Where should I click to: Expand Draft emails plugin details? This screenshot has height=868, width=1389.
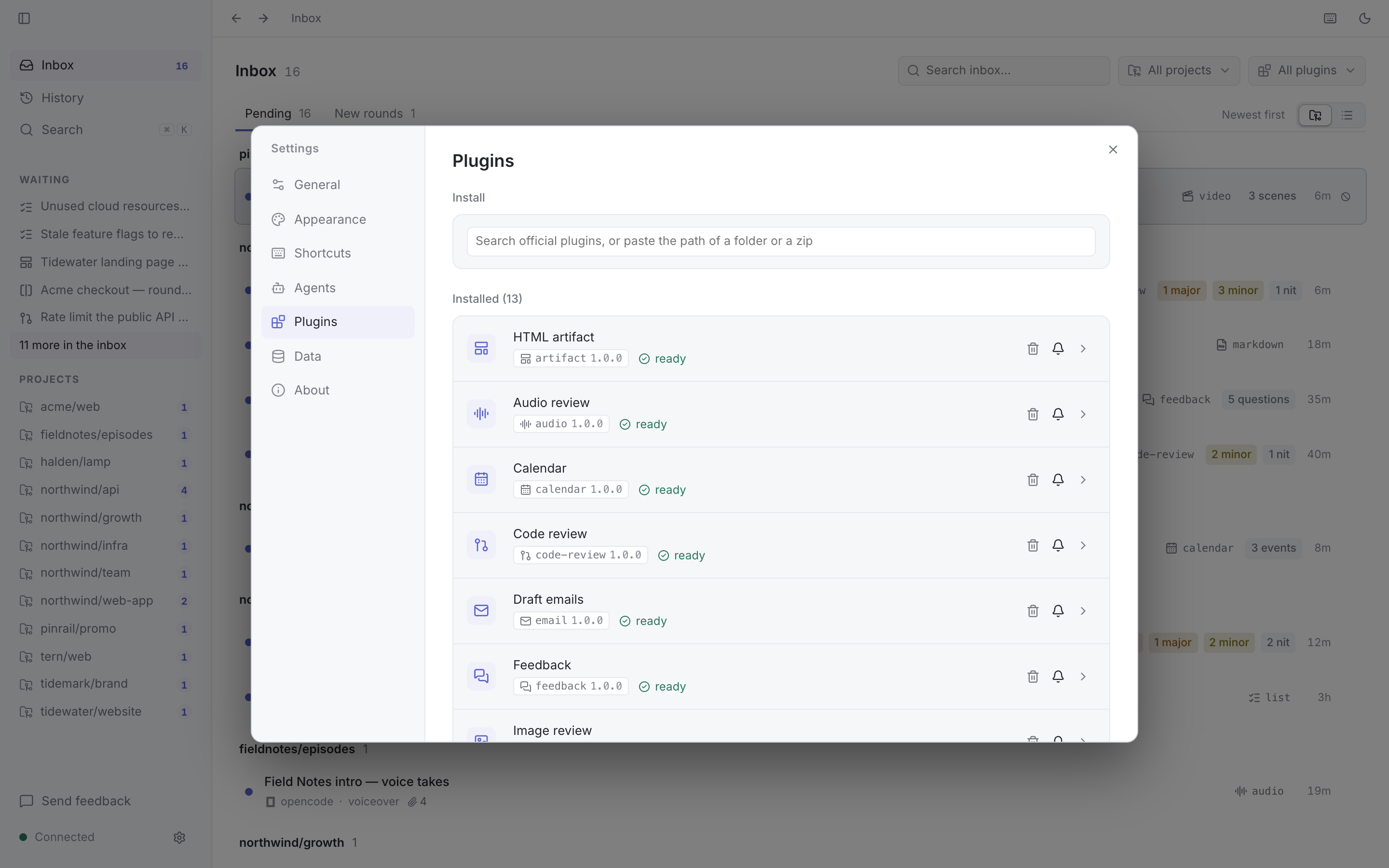(1083, 611)
